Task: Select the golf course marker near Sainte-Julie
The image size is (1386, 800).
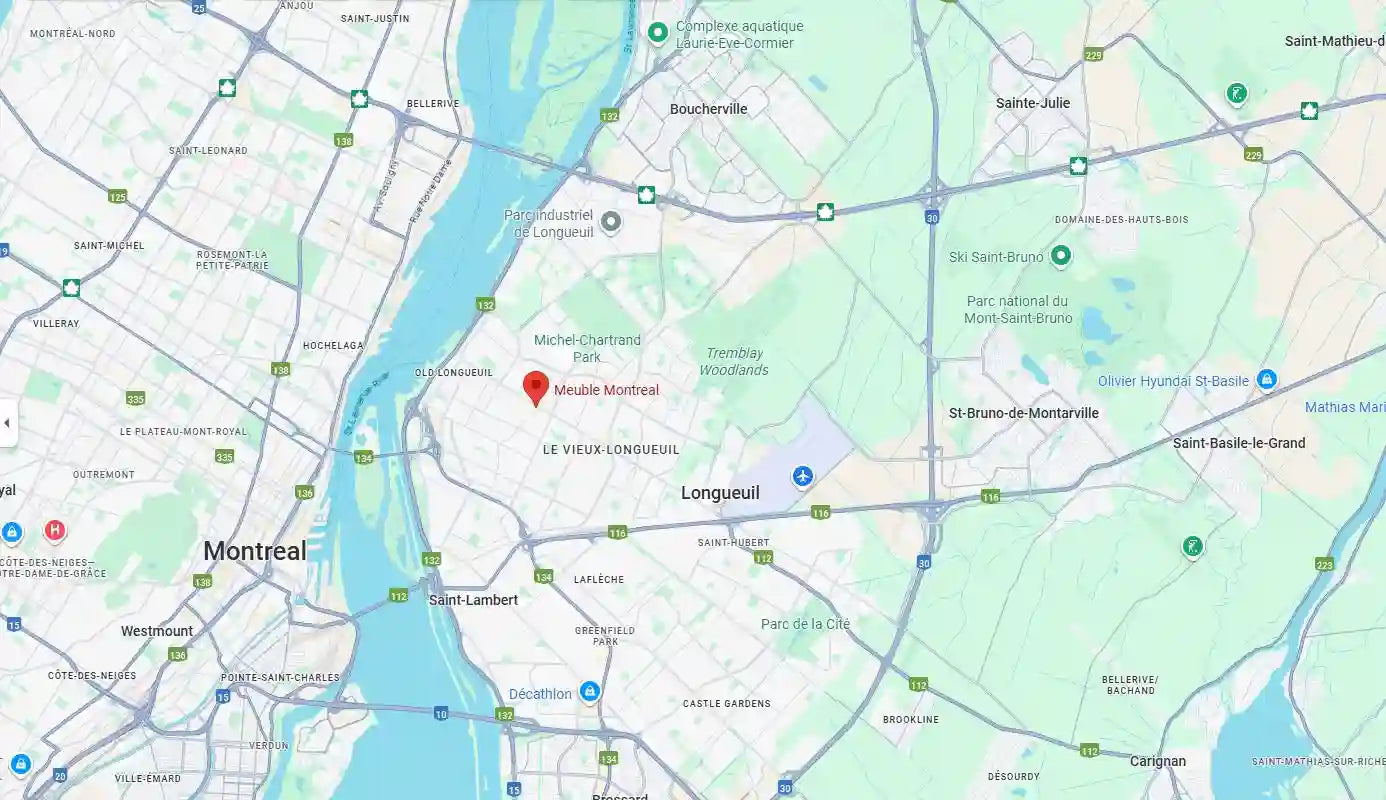Action: point(1237,95)
